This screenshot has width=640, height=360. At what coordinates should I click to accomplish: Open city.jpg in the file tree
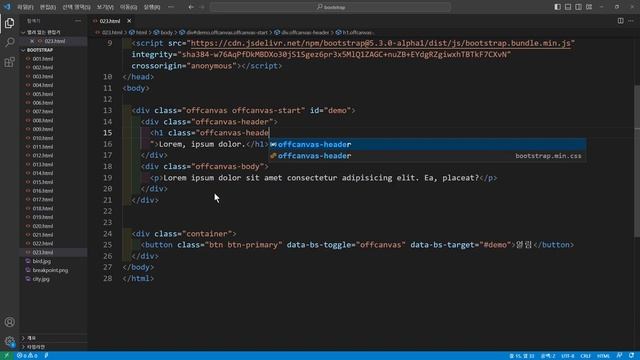click(x=53, y=279)
